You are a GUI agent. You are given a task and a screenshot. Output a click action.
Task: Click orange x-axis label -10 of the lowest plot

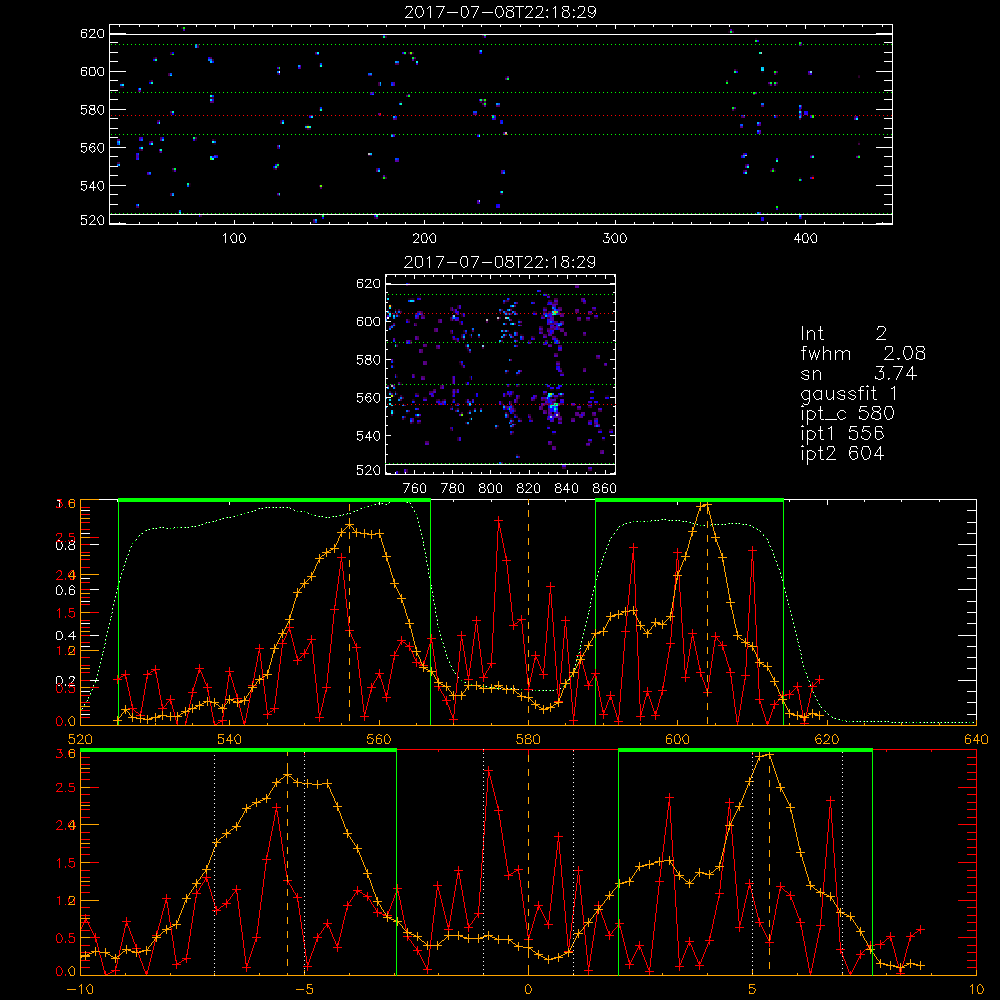(x=80, y=989)
